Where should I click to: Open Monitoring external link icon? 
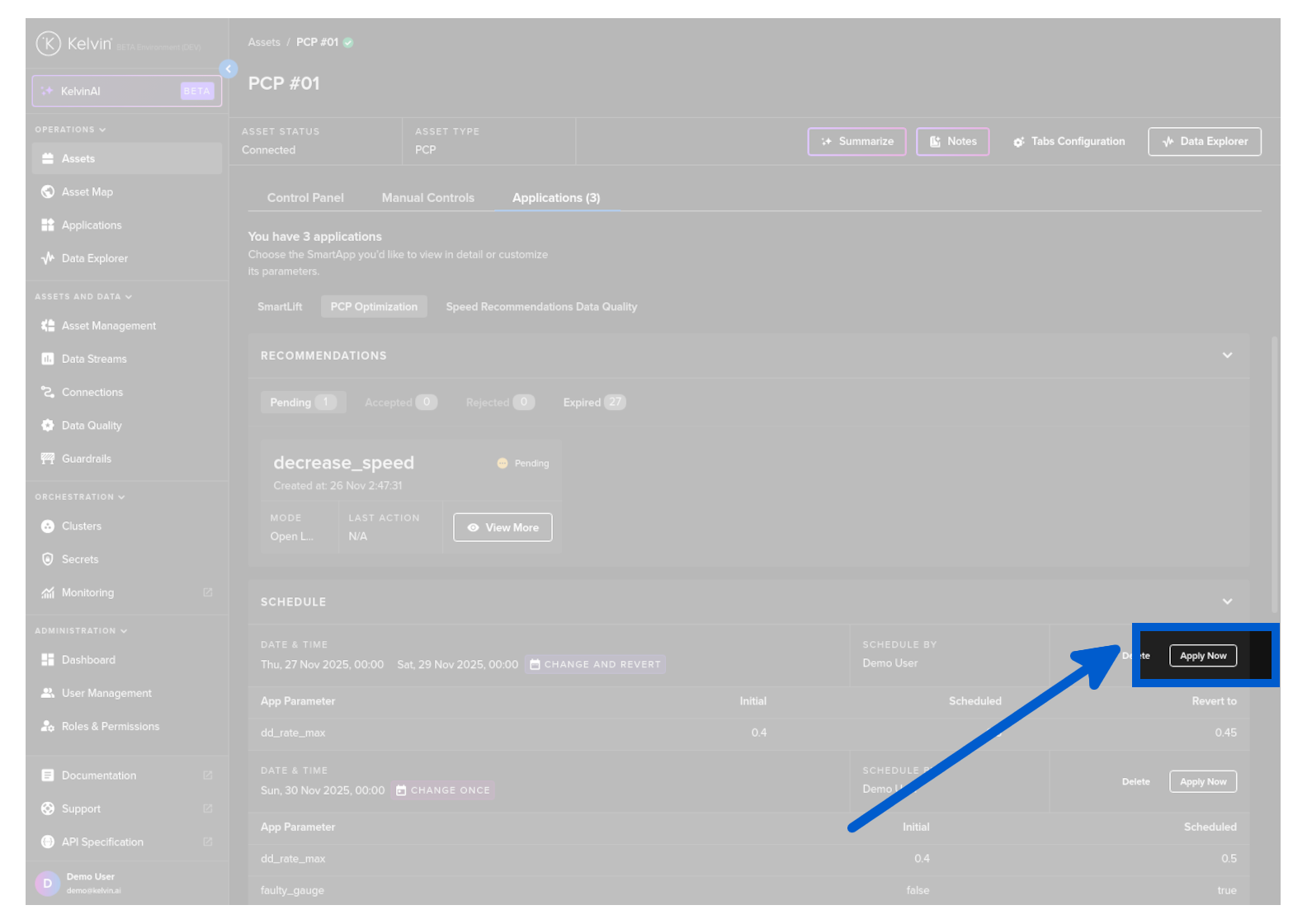[208, 592]
